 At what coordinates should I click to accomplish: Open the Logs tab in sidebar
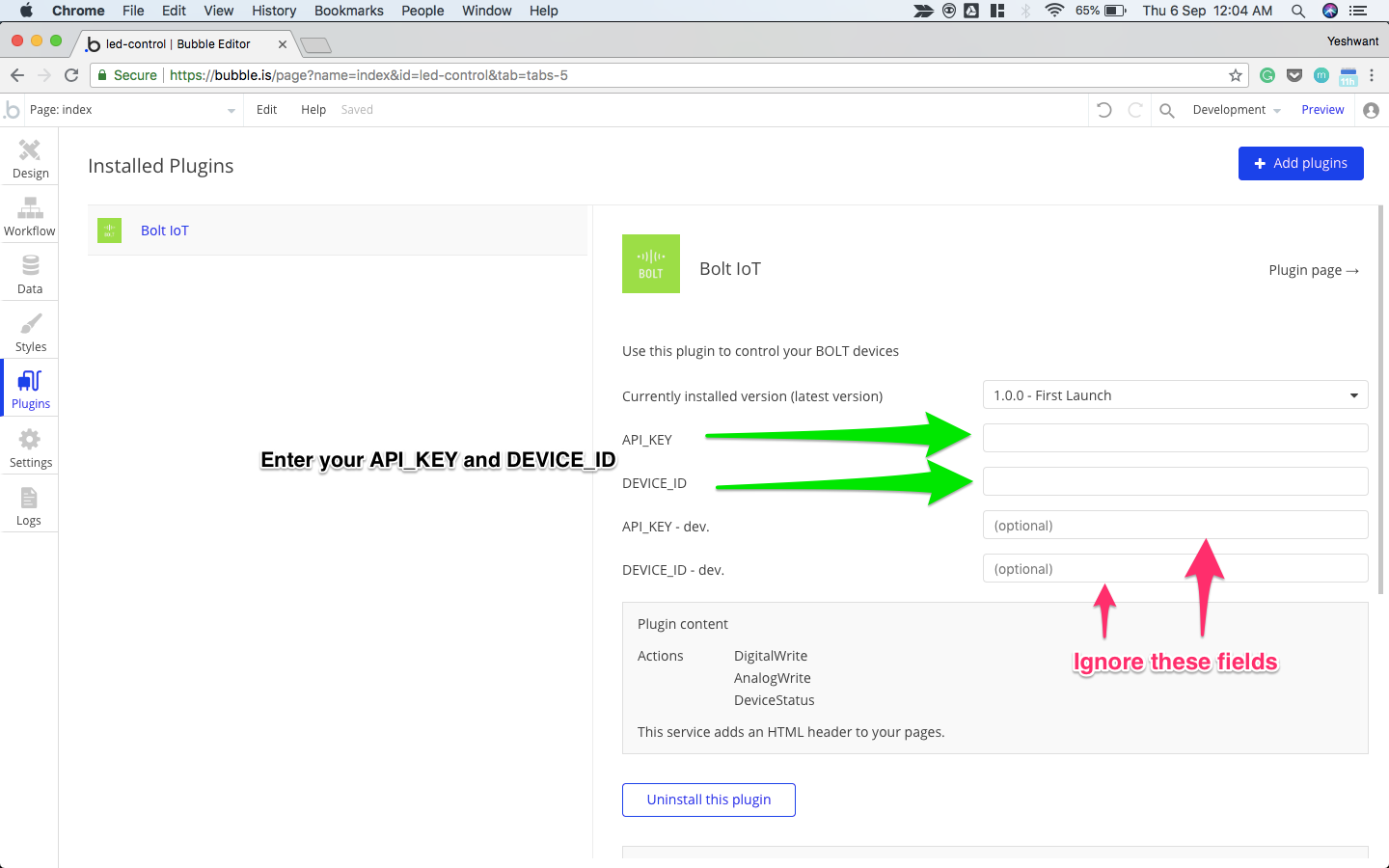(30, 505)
